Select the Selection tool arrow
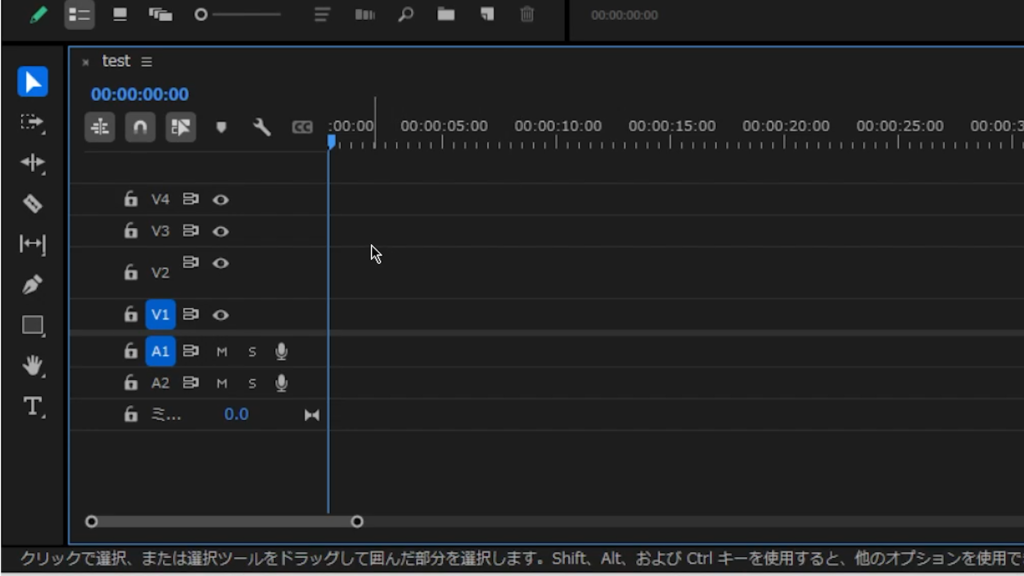 [33, 82]
